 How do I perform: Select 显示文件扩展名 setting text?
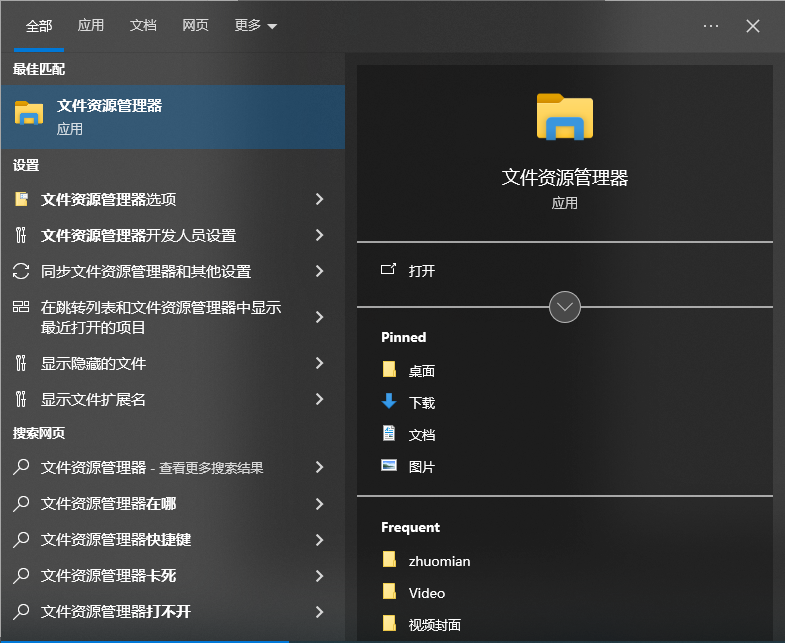click(93, 400)
